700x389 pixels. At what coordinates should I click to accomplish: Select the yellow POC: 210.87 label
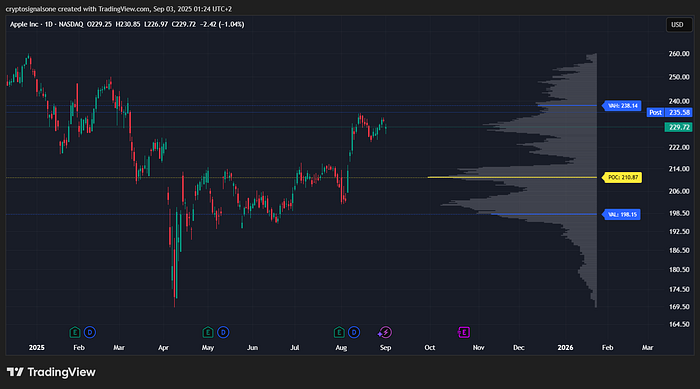(x=622, y=177)
